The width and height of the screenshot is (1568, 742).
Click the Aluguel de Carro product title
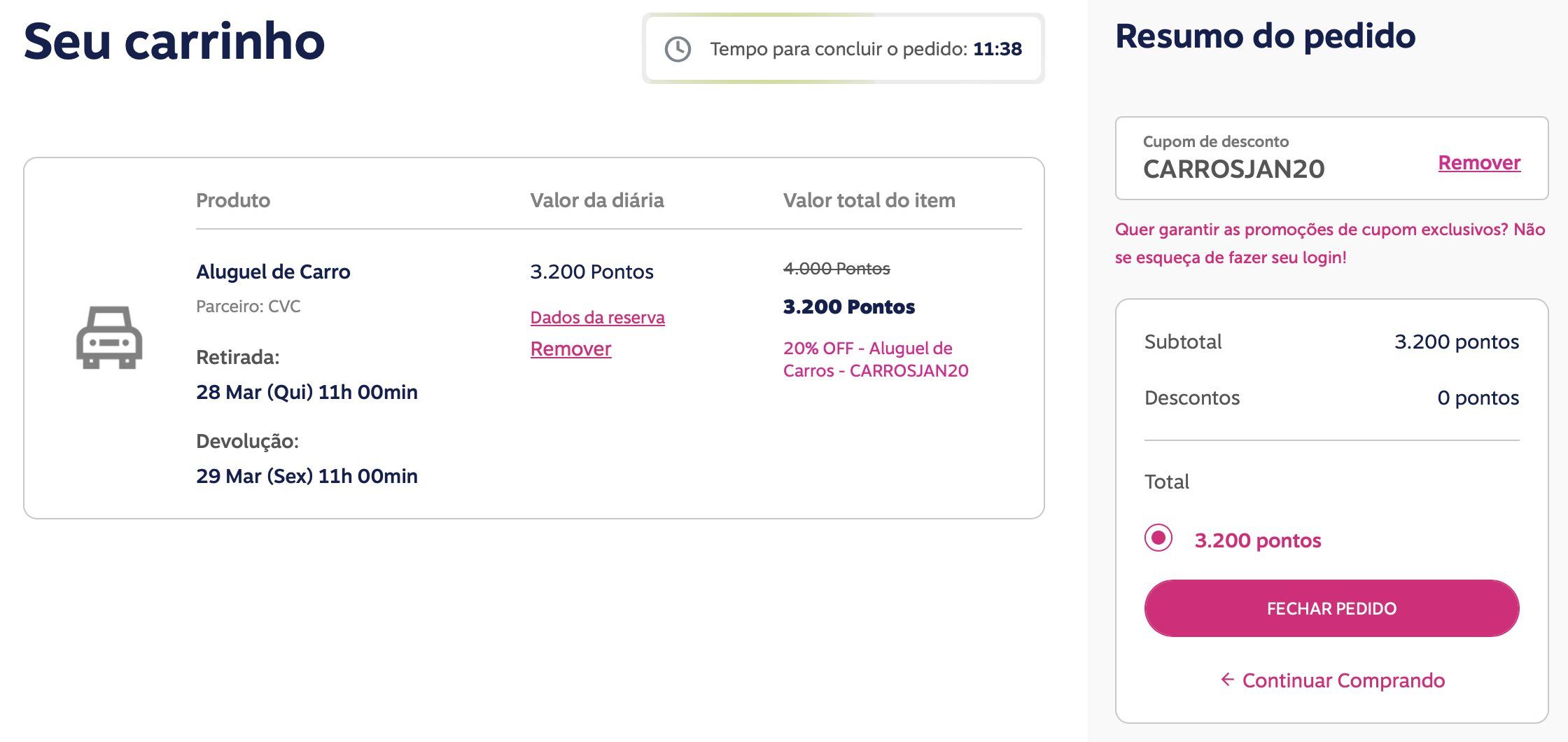click(x=273, y=272)
